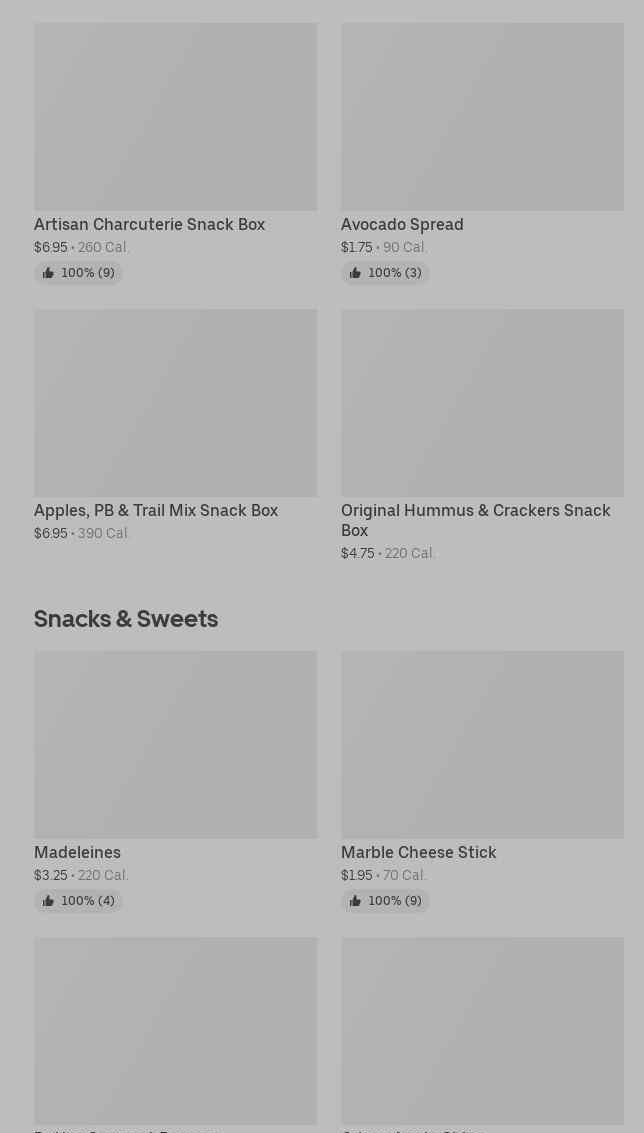This screenshot has height=1133, width=644.
Task: Click thumbs-up icon under Avocado Spread
Action: pyautogui.click(x=355, y=273)
